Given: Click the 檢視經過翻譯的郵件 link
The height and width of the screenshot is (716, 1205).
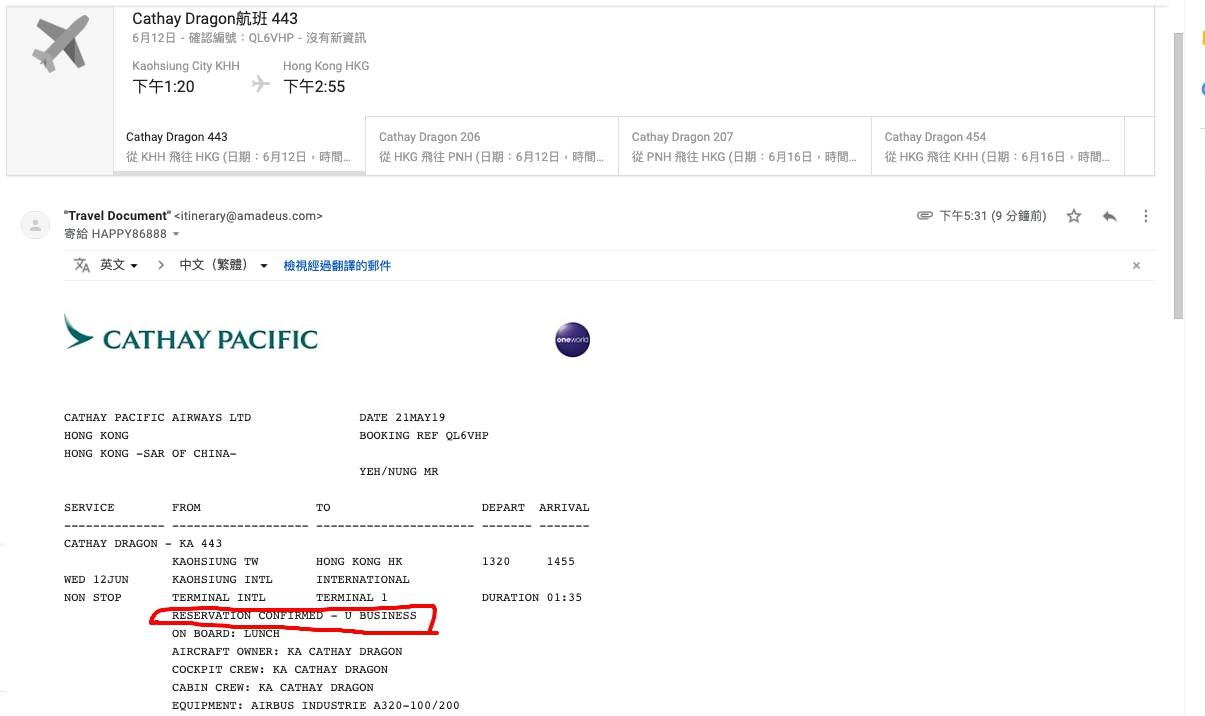Looking at the screenshot, I should tap(337, 266).
